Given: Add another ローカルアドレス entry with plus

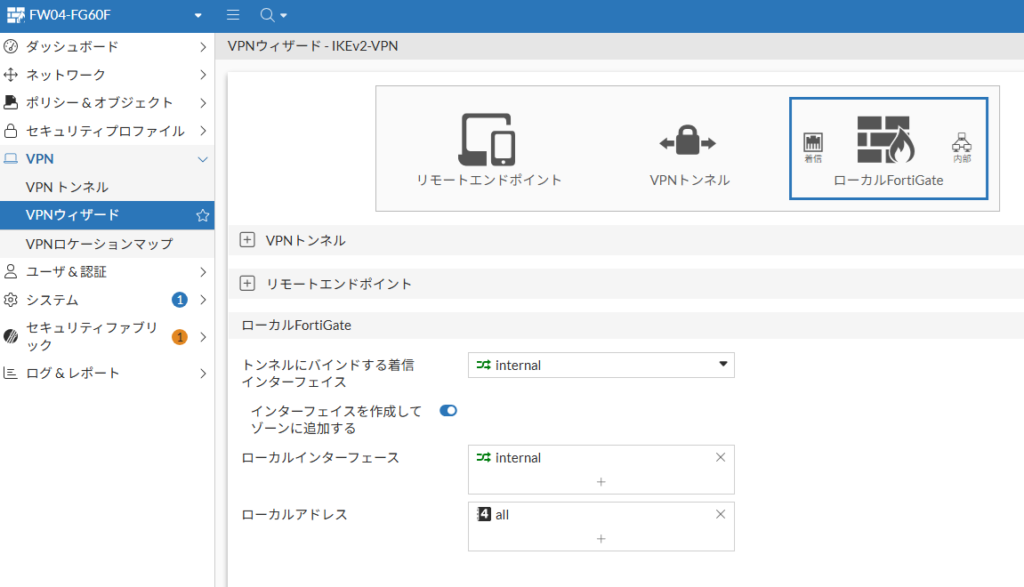Looking at the screenshot, I should click(601, 539).
